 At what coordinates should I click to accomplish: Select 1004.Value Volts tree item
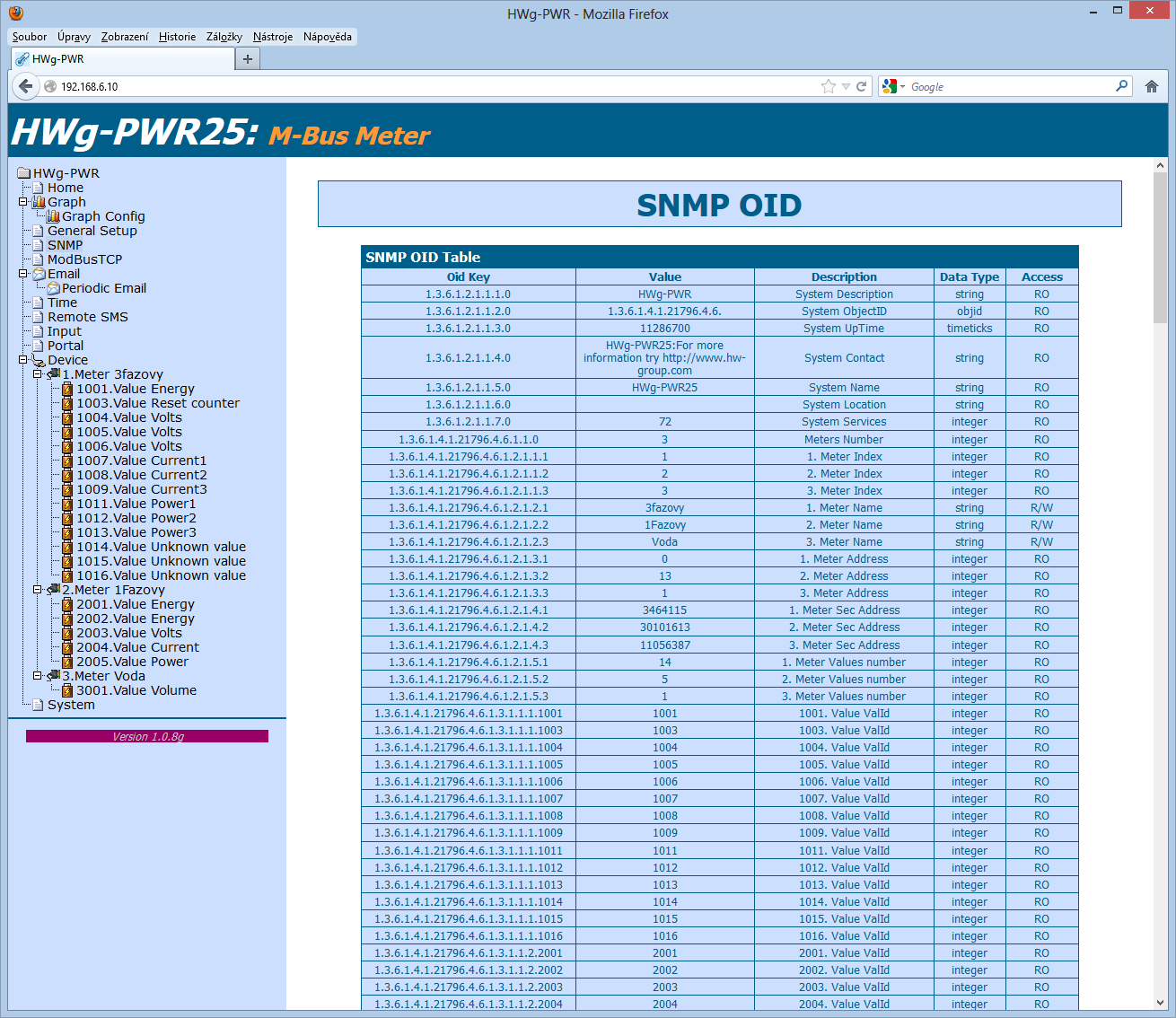[x=129, y=417]
